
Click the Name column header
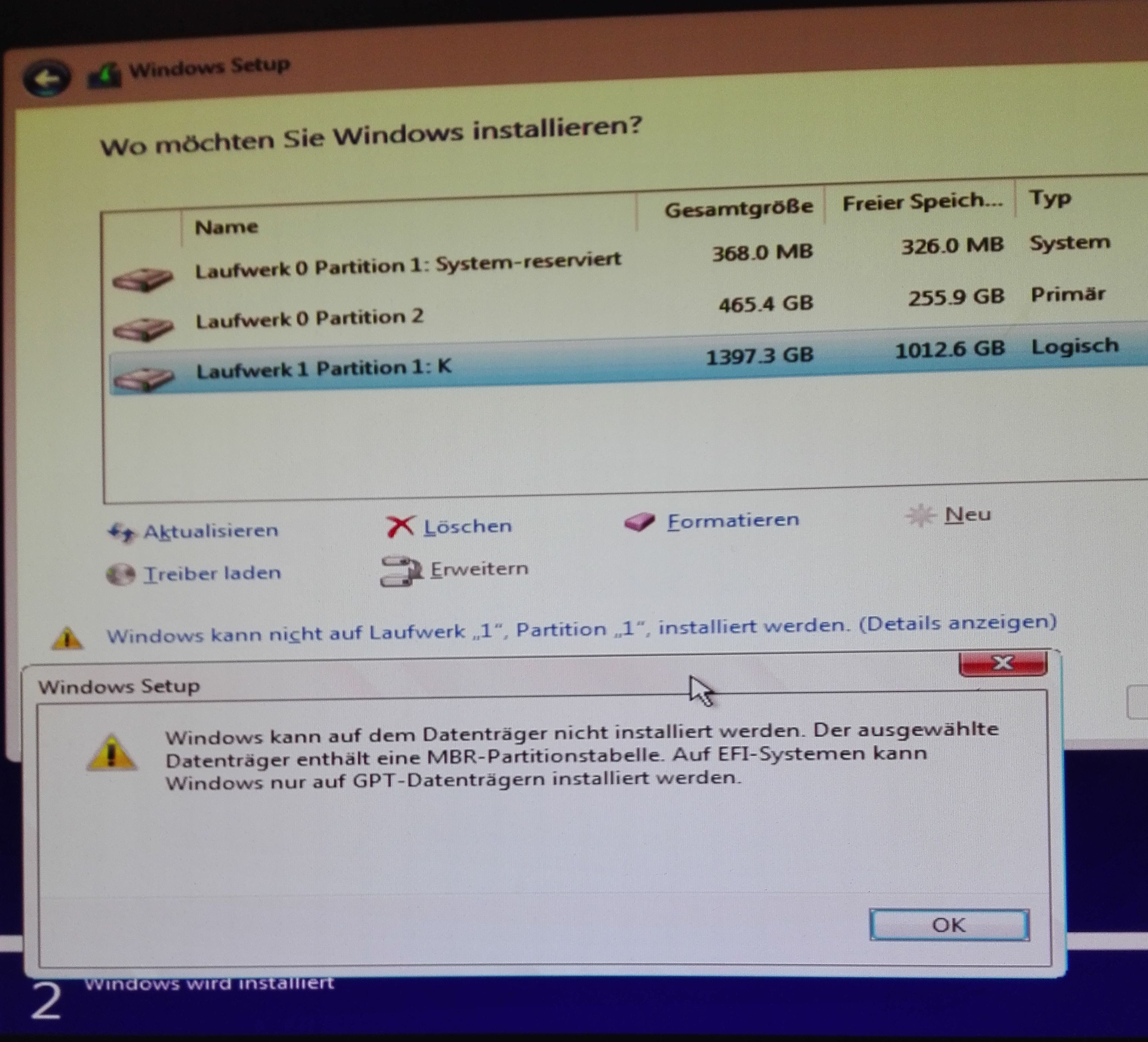click(226, 227)
